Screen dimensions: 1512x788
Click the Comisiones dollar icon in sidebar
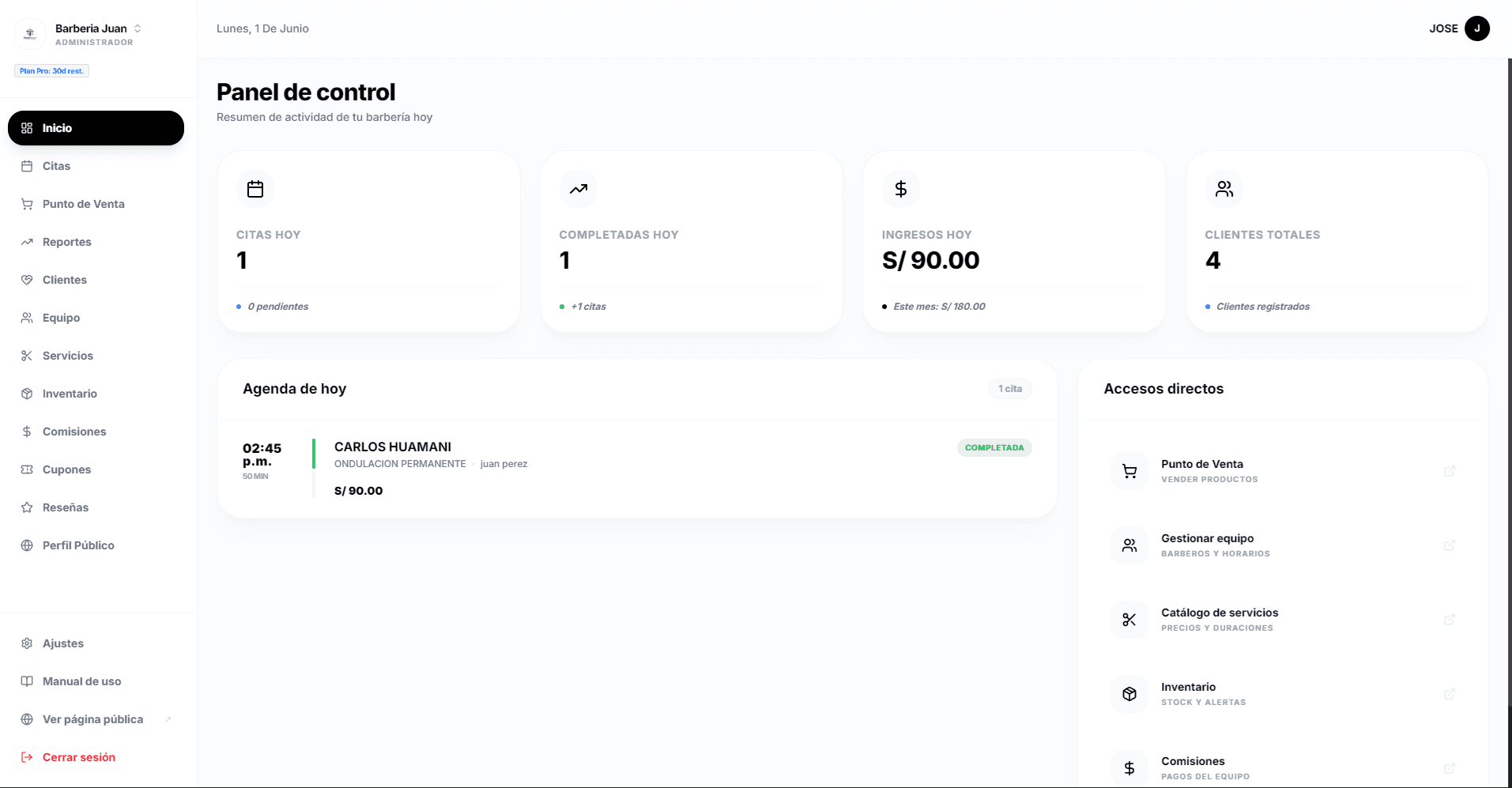coord(27,432)
